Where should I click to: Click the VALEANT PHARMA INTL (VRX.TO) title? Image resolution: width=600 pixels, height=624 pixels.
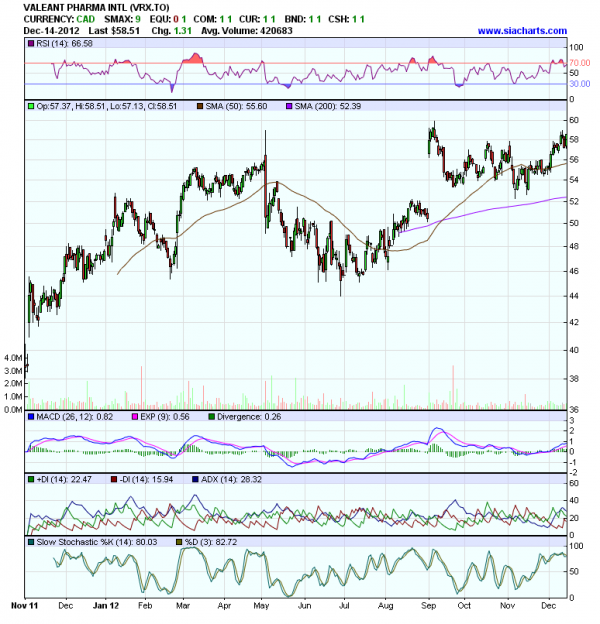tap(95, 8)
